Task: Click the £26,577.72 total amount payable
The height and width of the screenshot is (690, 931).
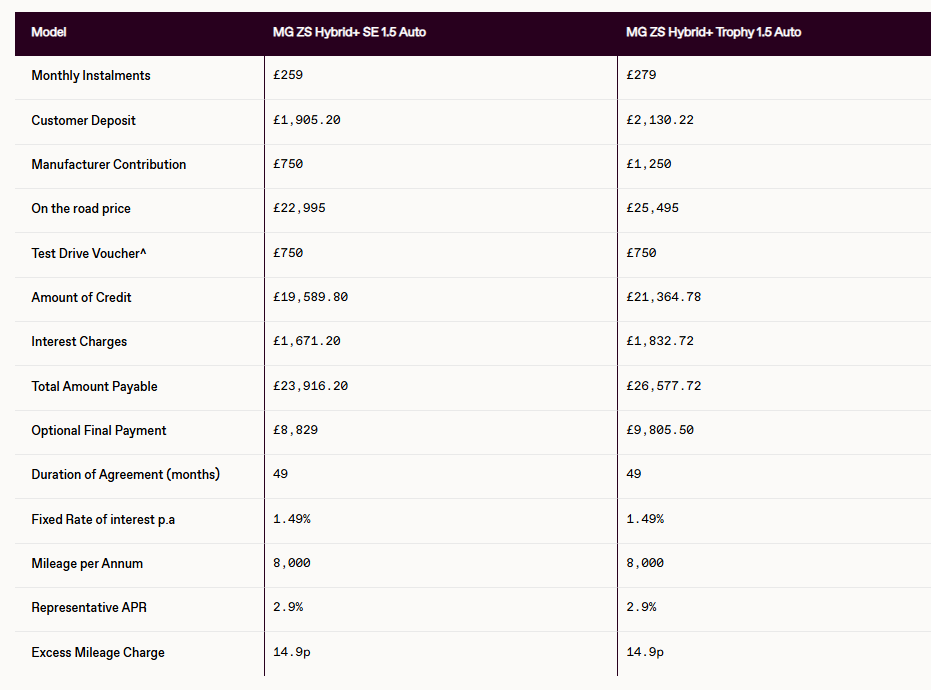Action: 664,386
